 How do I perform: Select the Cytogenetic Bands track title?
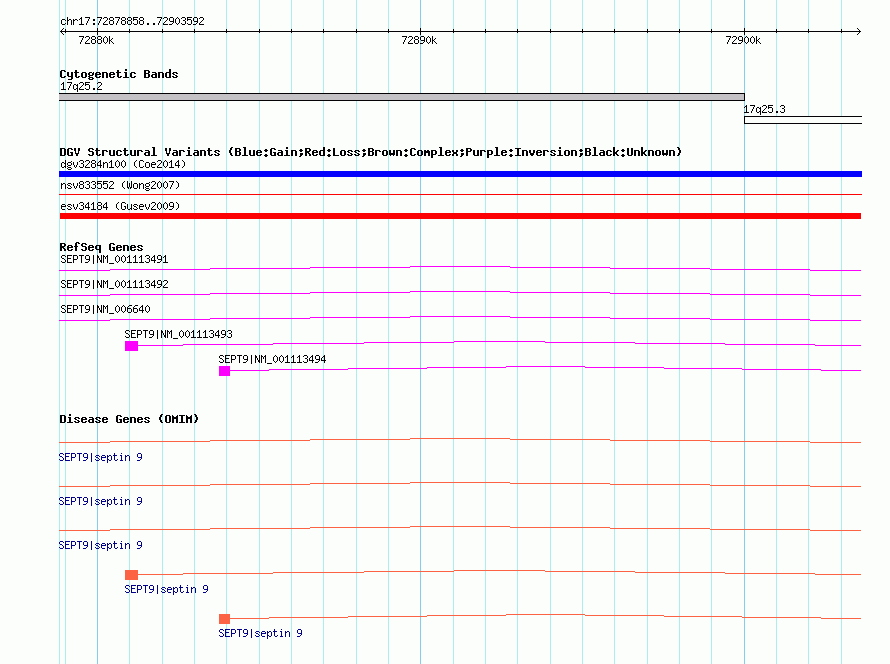point(119,74)
